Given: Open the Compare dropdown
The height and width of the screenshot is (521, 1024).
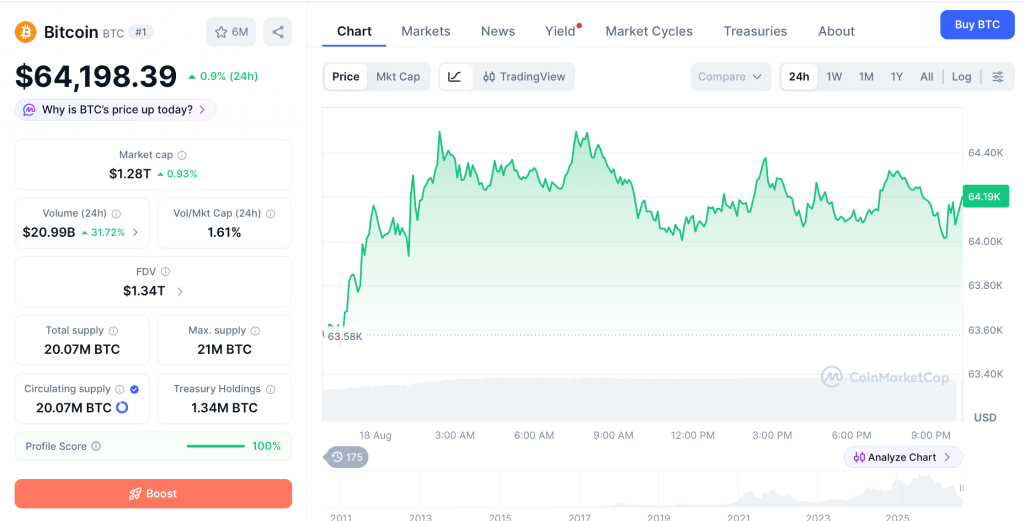Looking at the screenshot, I should pos(730,76).
